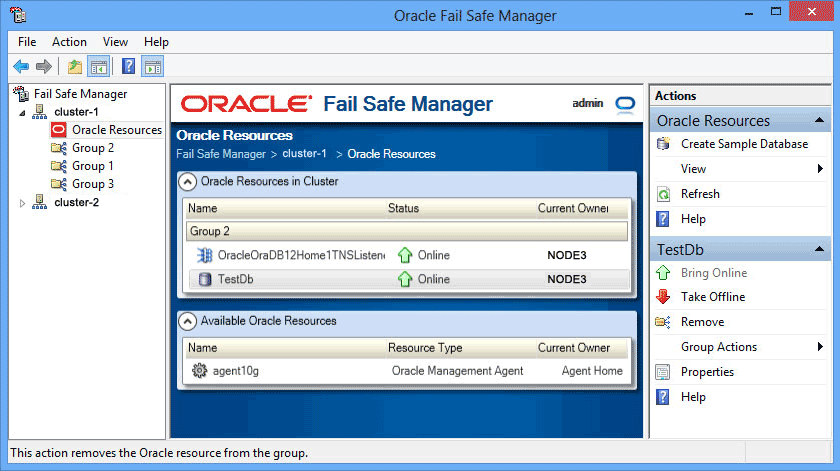Select the TestDb row in resources table

[x=407, y=279]
